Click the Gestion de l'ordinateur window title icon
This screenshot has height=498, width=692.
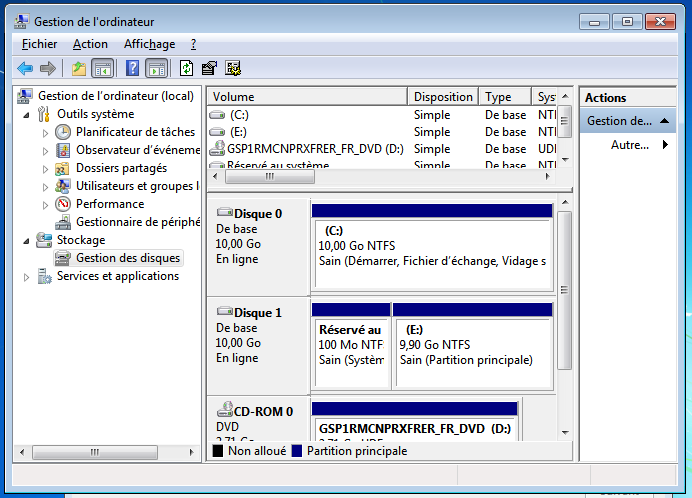(x=21, y=21)
